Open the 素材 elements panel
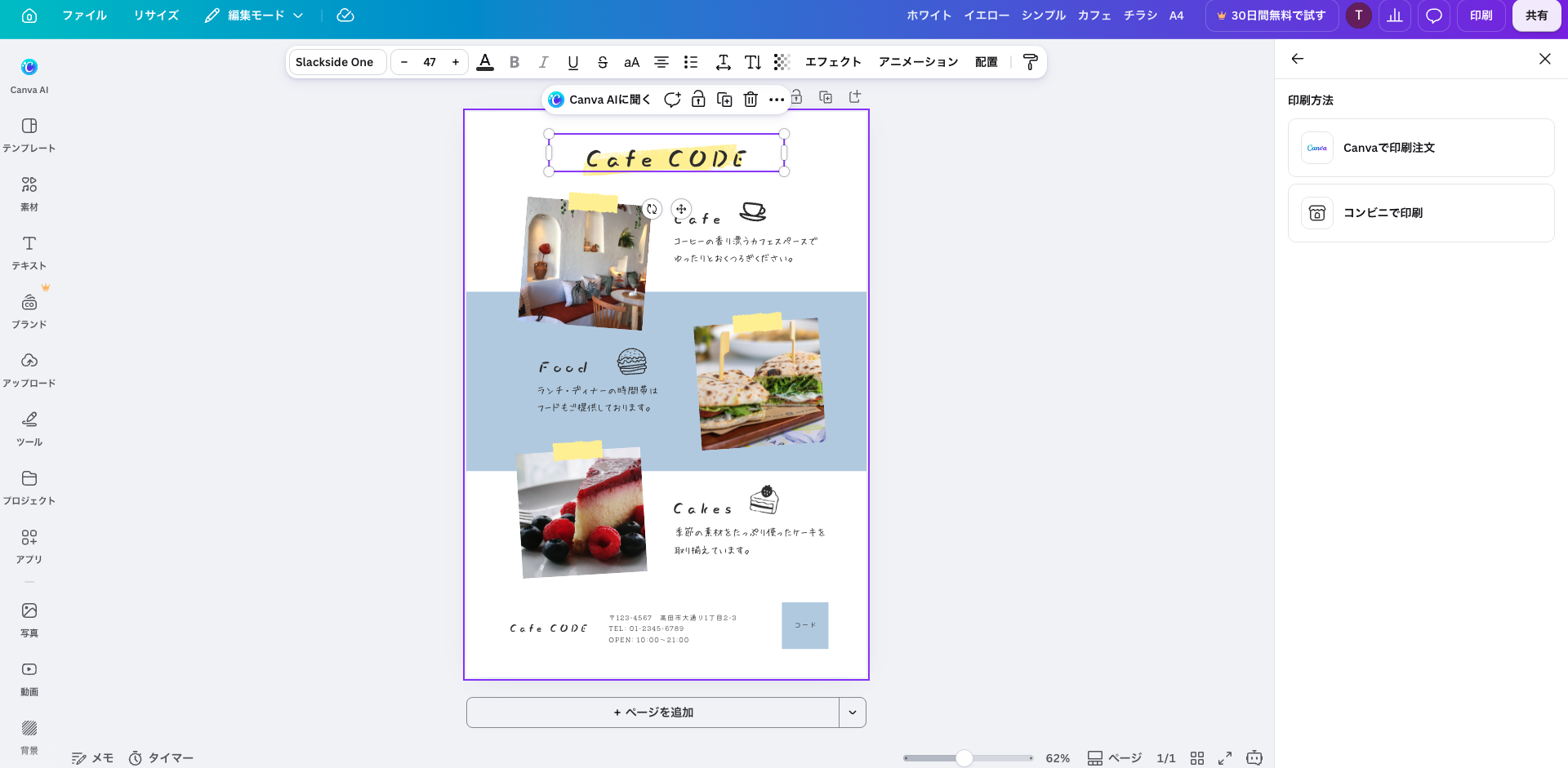Screen dimensions: 1568x768 pyautogui.click(x=29, y=193)
